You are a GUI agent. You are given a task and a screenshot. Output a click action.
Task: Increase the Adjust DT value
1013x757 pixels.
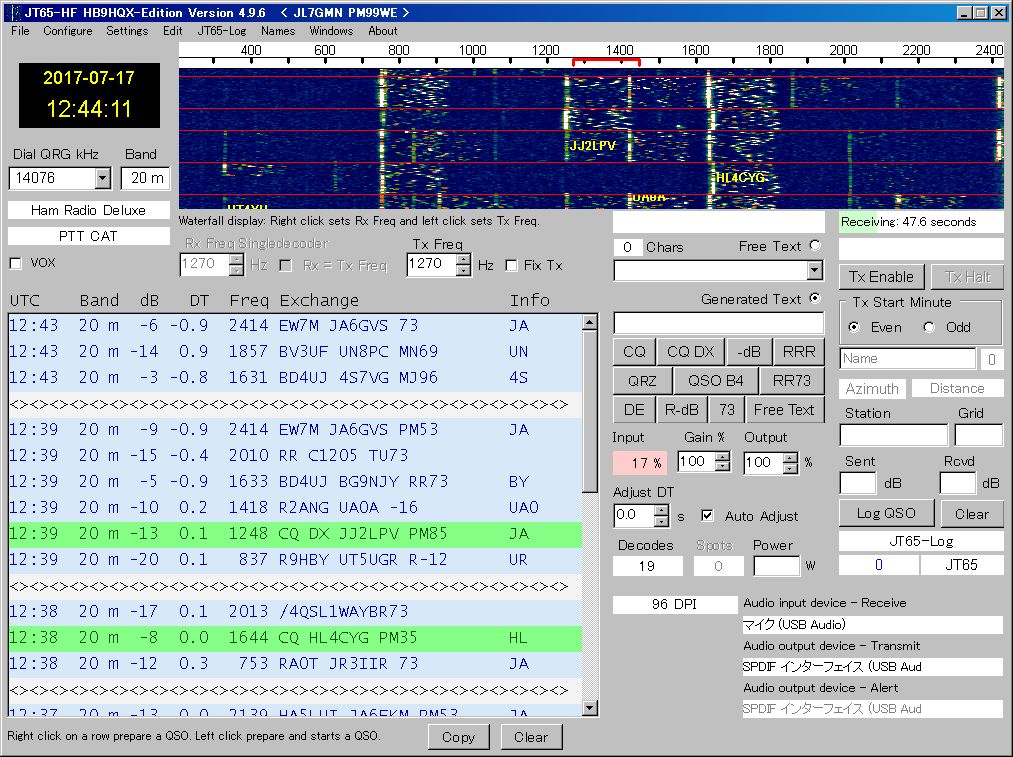(661, 510)
